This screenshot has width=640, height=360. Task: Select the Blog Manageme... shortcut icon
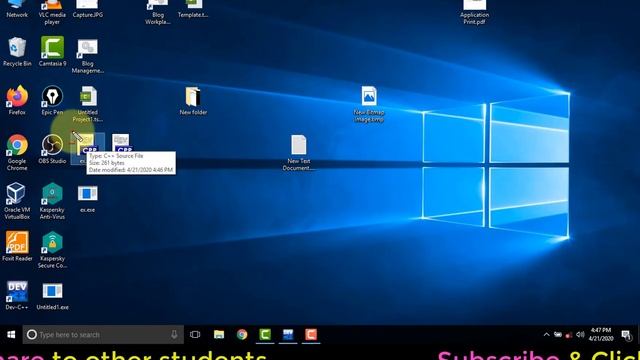(87, 56)
